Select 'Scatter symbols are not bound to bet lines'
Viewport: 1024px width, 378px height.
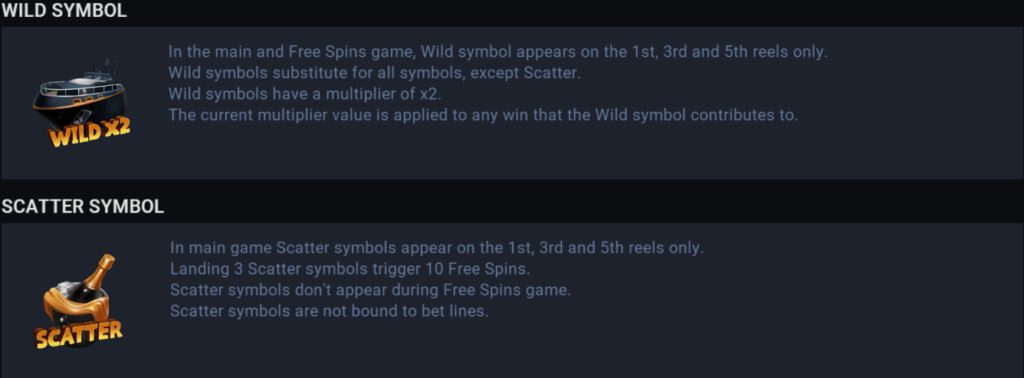point(329,311)
